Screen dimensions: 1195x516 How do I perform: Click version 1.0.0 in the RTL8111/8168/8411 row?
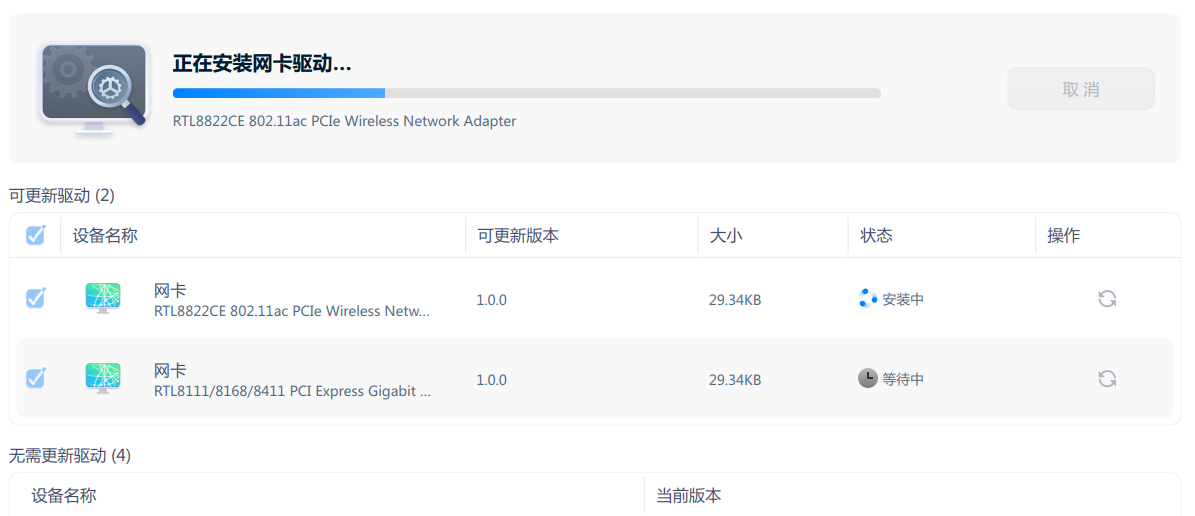point(492,380)
